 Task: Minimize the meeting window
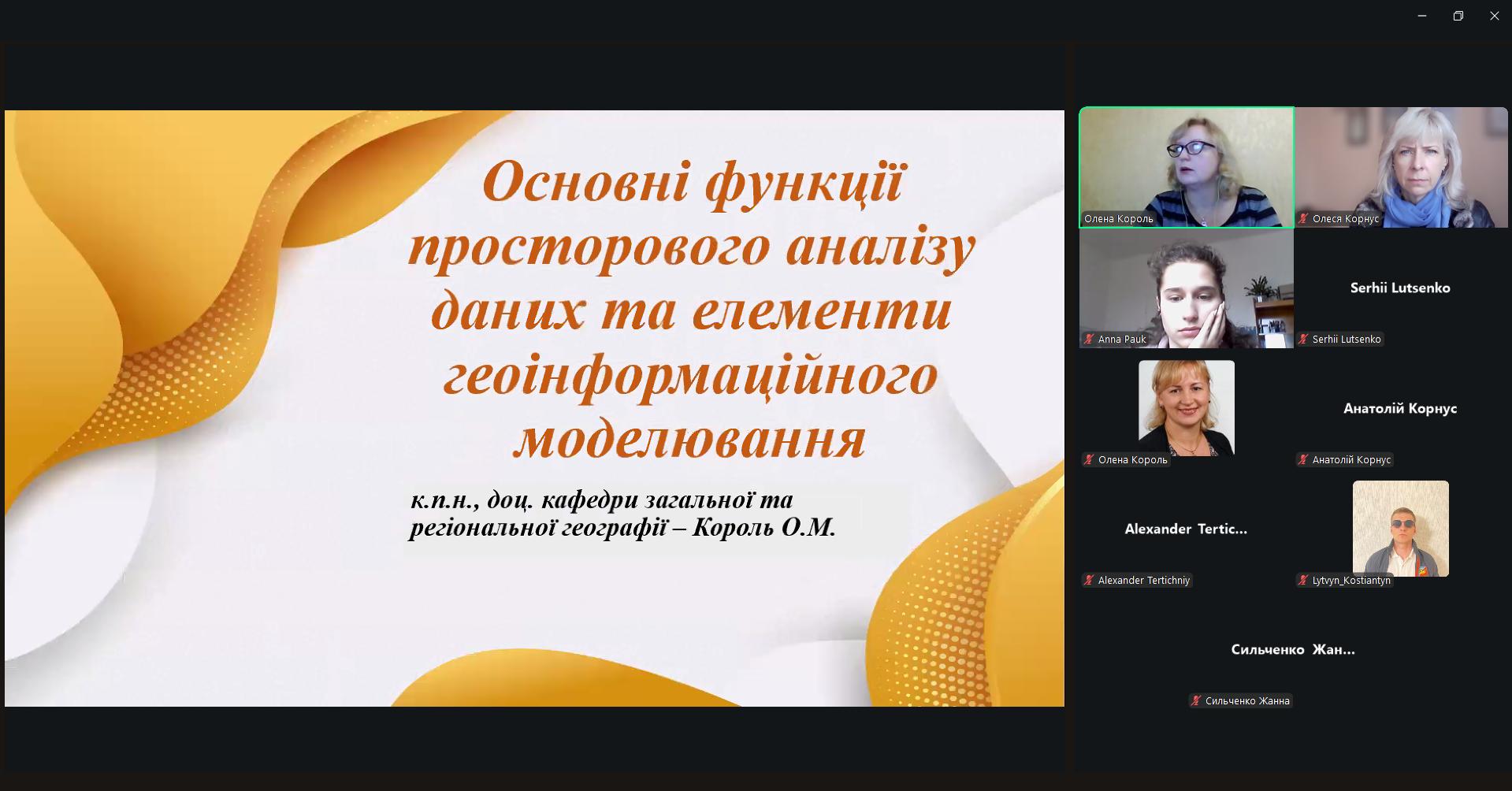click(1422, 16)
